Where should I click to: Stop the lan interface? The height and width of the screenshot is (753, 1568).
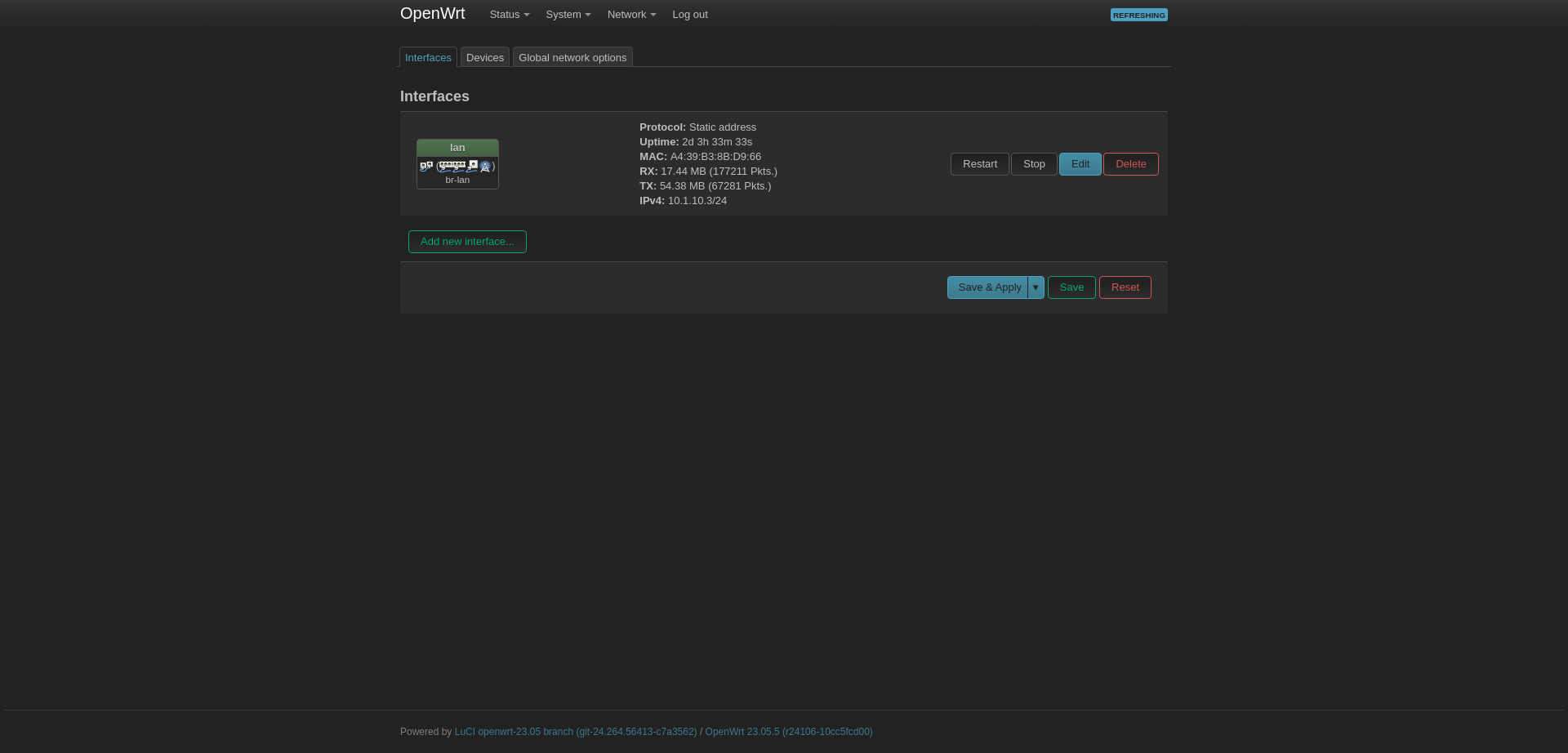tap(1034, 164)
